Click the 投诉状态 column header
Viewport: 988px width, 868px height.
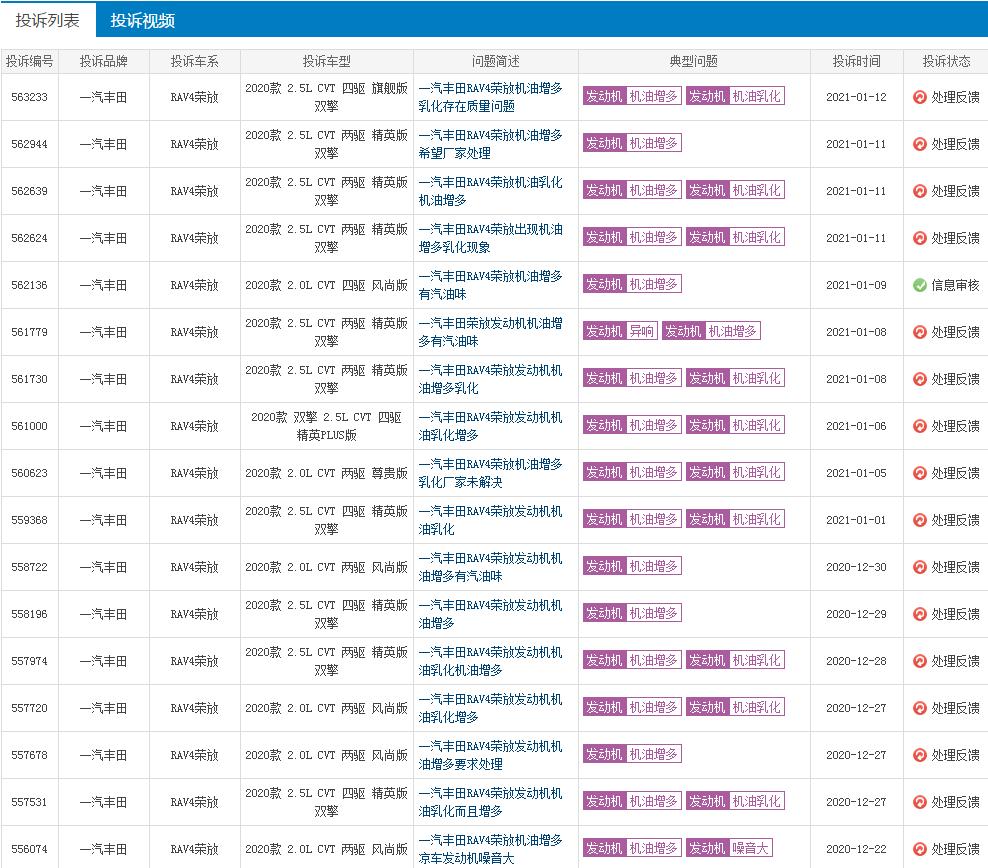pos(945,61)
